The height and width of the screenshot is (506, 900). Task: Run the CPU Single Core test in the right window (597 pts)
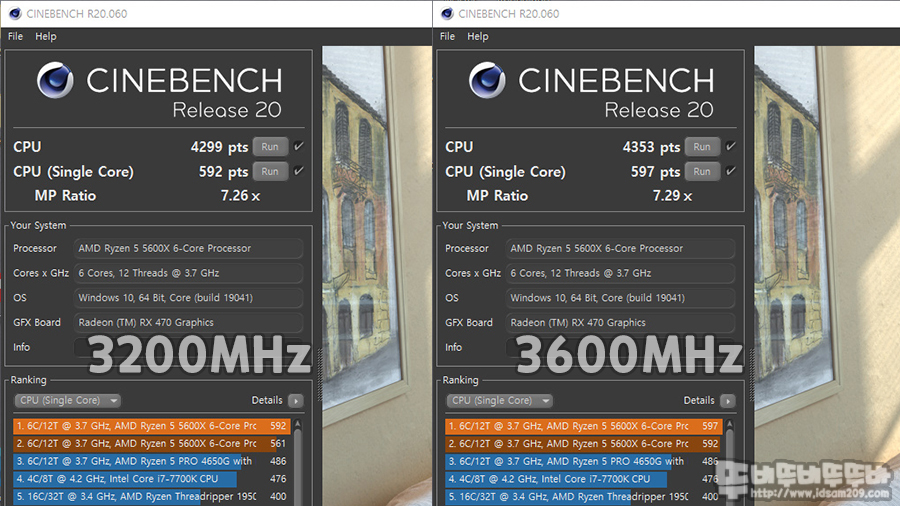click(x=702, y=172)
